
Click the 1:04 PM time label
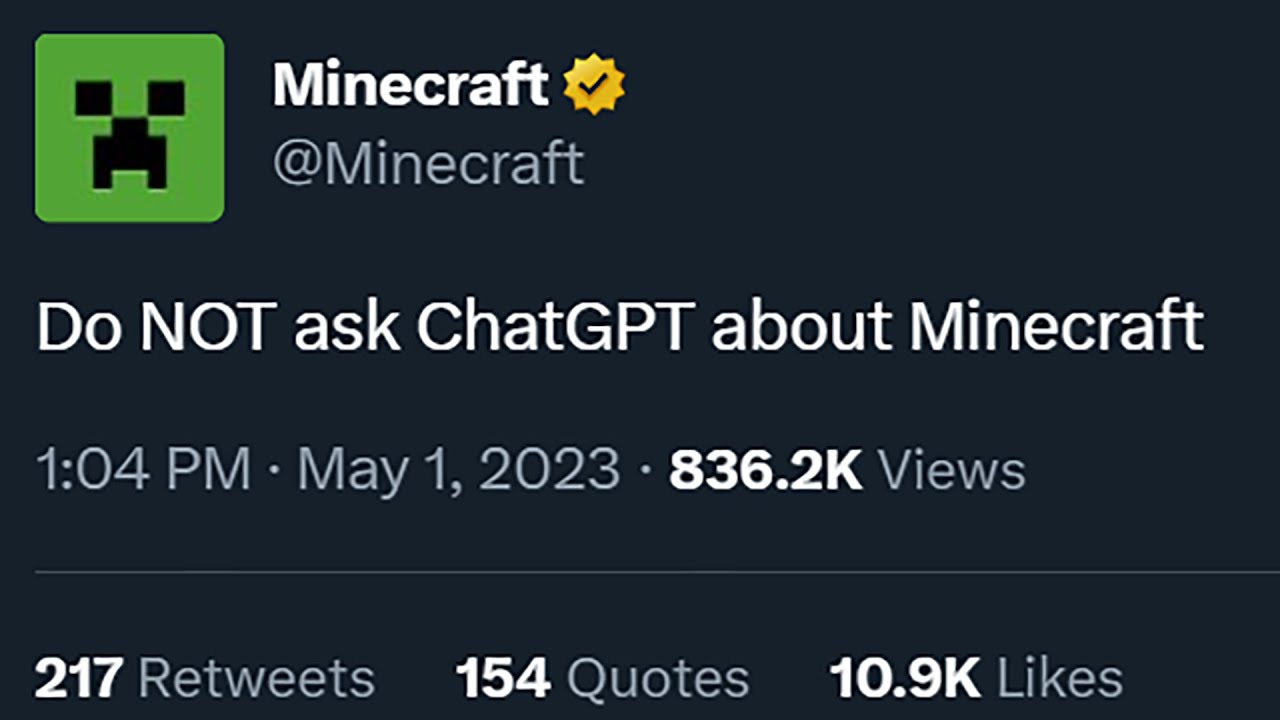[143, 468]
